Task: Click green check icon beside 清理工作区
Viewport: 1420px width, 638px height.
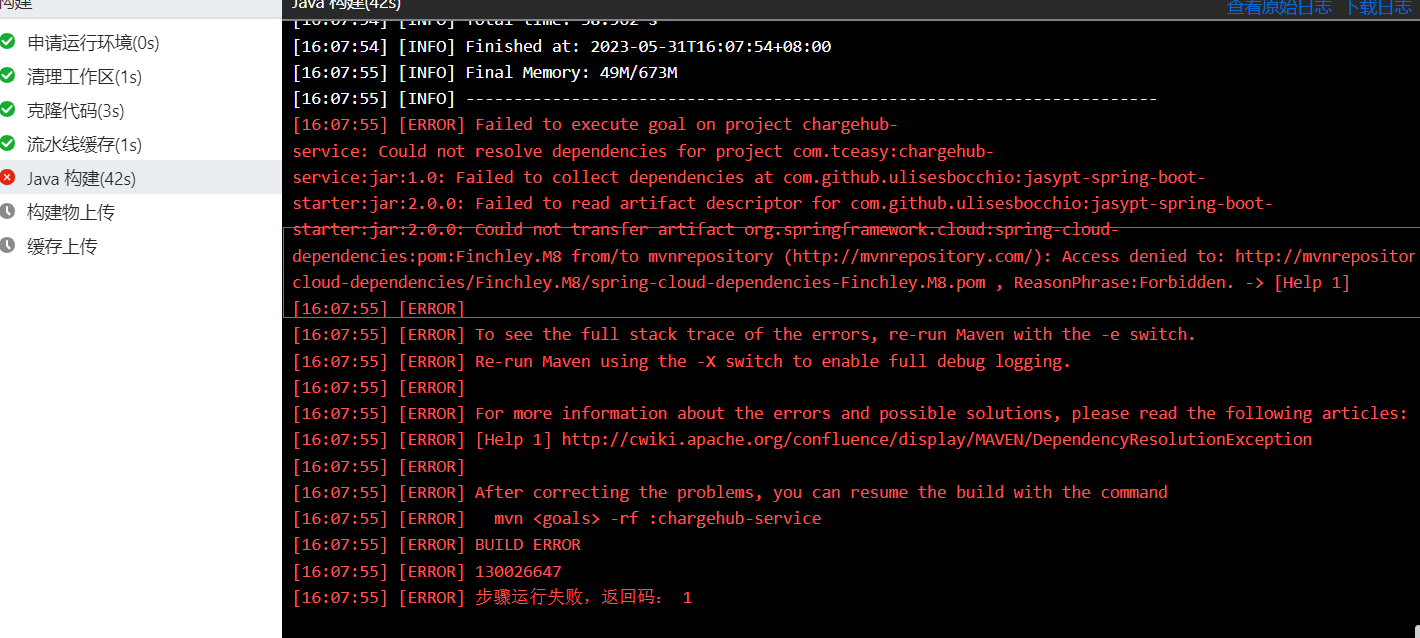Action: (7, 76)
